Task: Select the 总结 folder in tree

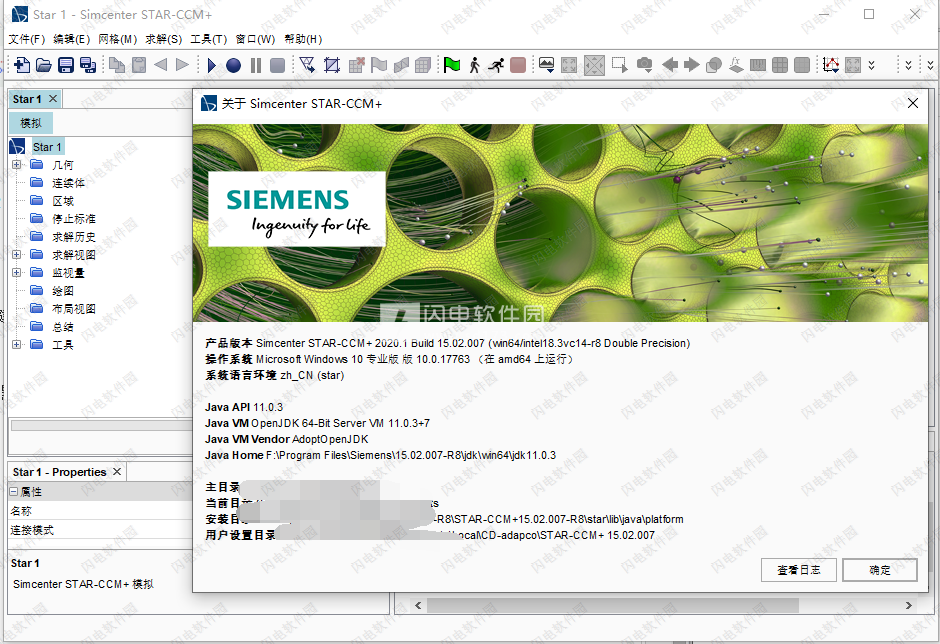Action: 63,327
